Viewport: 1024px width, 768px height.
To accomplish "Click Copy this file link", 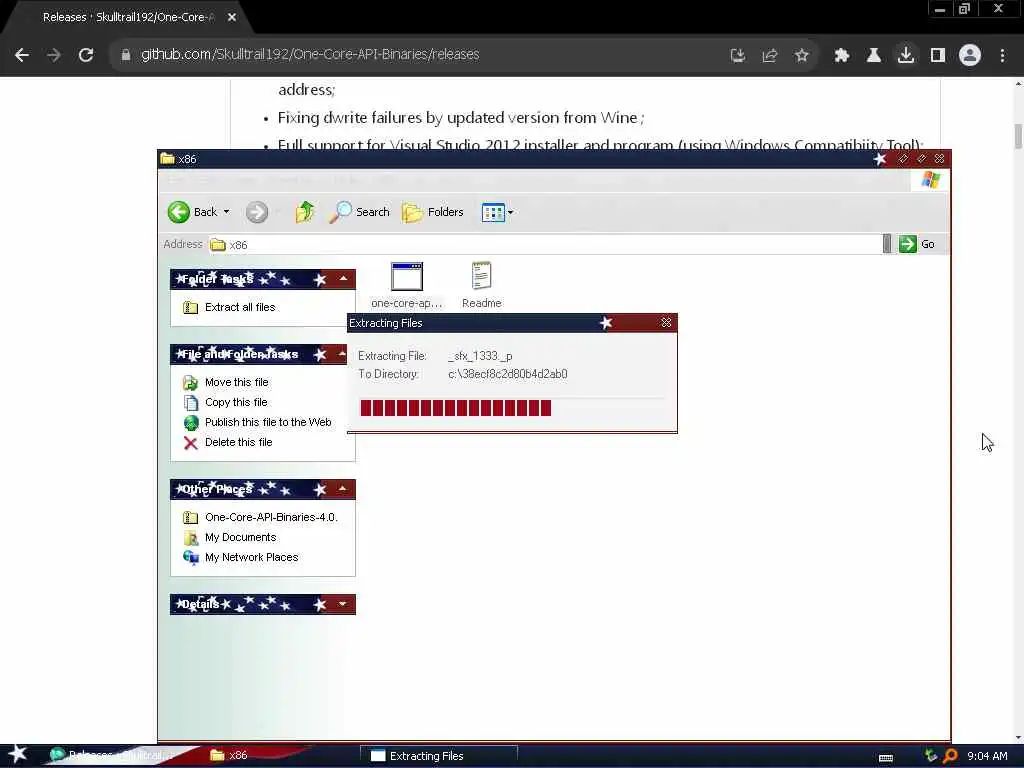I will coord(236,402).
